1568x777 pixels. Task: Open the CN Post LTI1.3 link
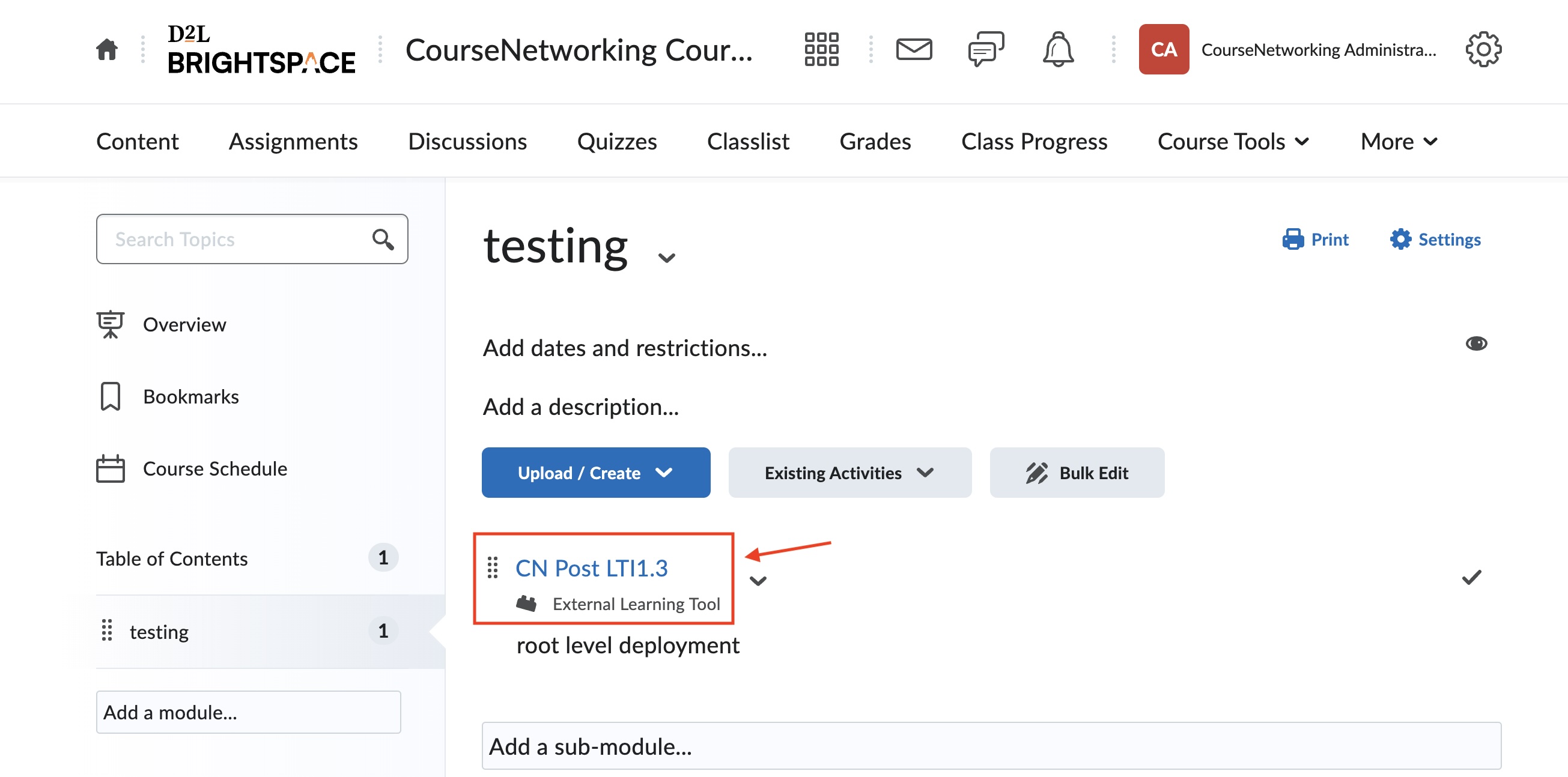[591, 567]
